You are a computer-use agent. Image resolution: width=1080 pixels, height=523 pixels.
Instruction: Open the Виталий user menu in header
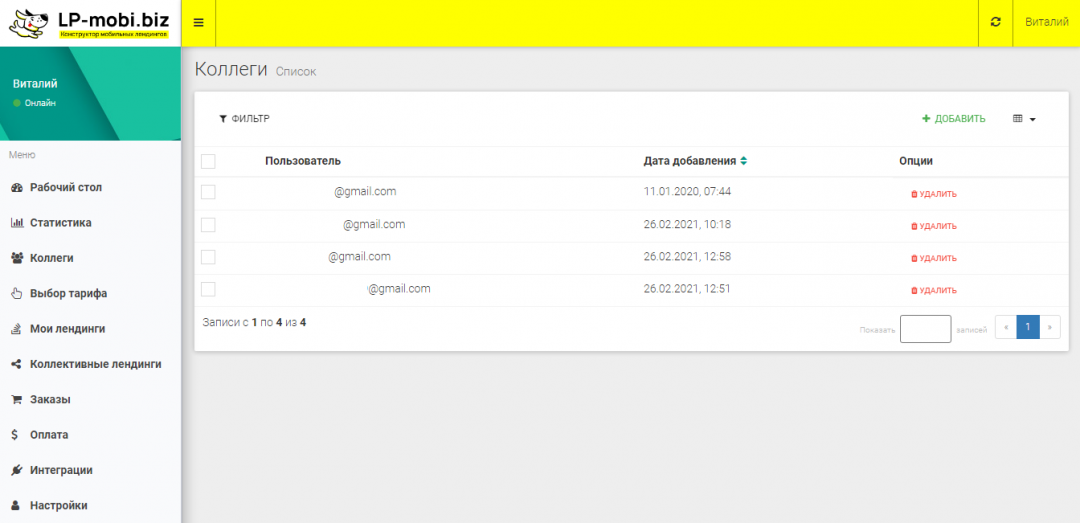1046,22
